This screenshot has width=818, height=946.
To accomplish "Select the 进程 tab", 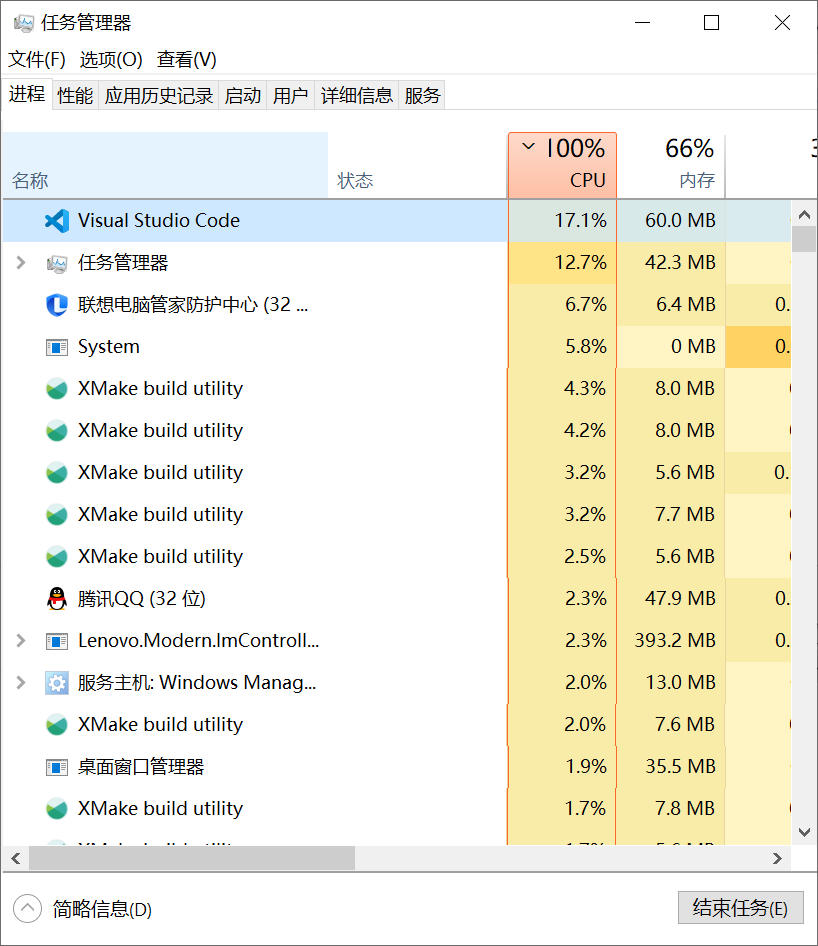I will (x=27, y=94).
